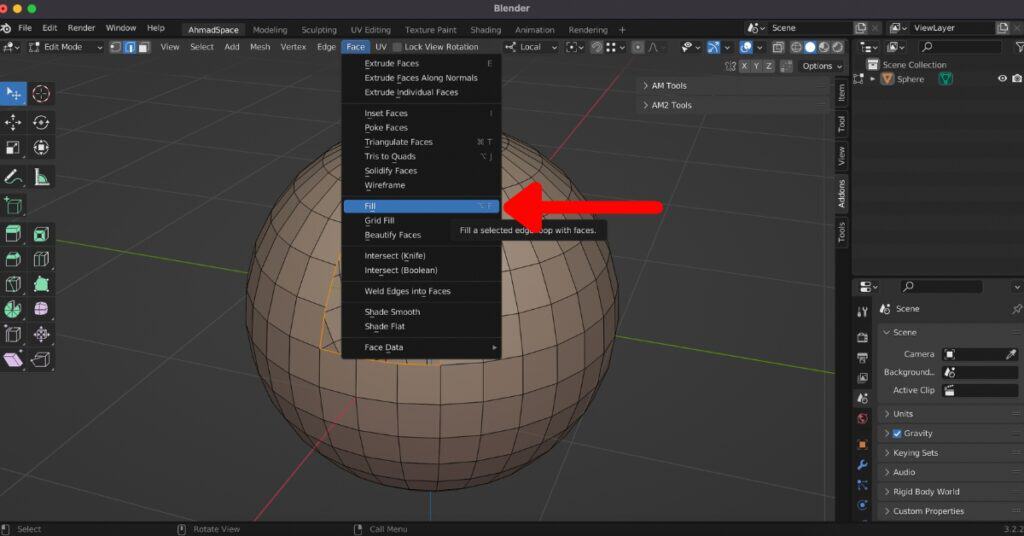This screenshot has height=536, width=1024.
Task: Open the Edit Mode dropdown
Action: click(65, 47)
